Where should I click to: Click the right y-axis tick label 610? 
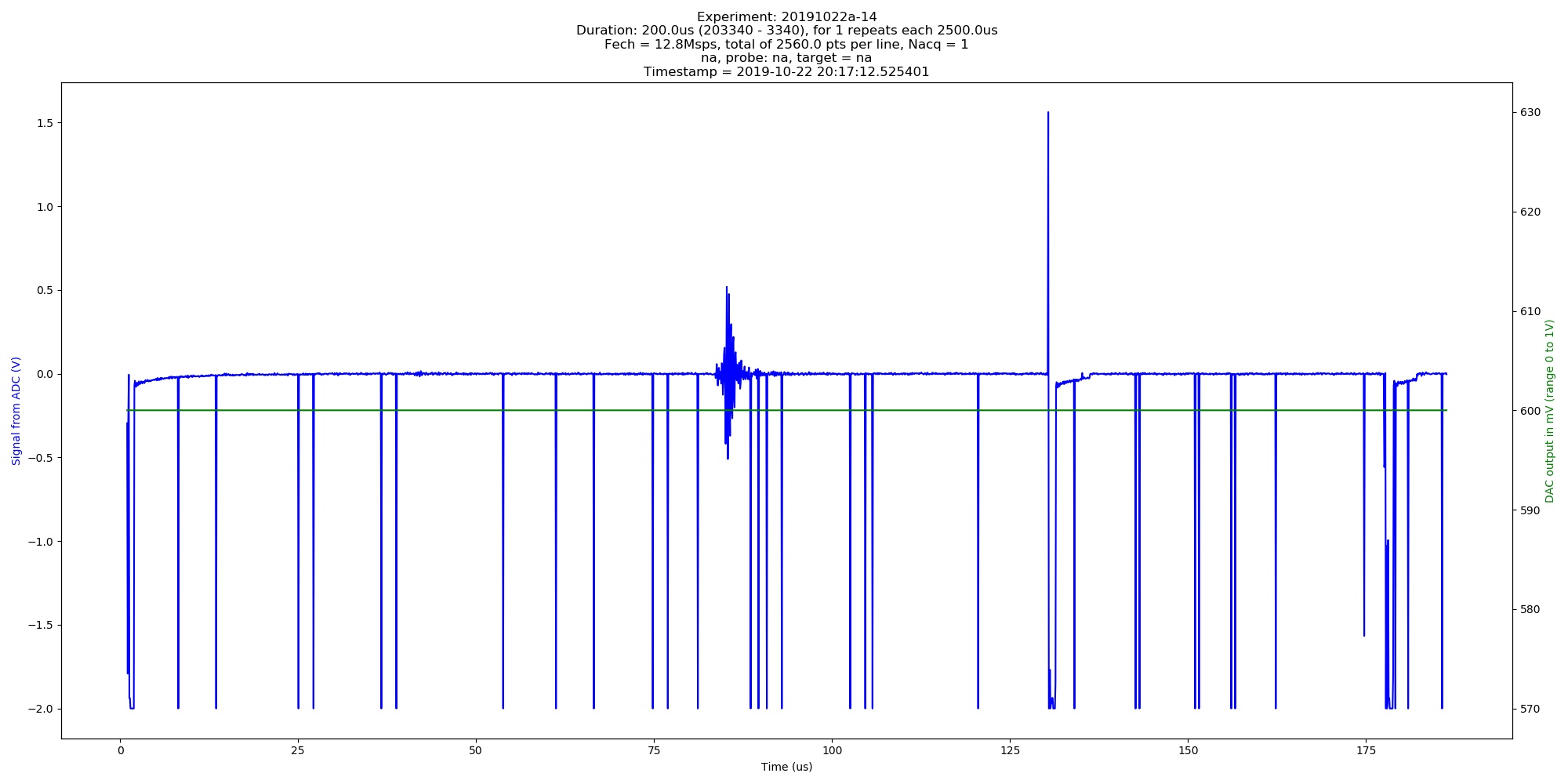tap(1530, 311)
